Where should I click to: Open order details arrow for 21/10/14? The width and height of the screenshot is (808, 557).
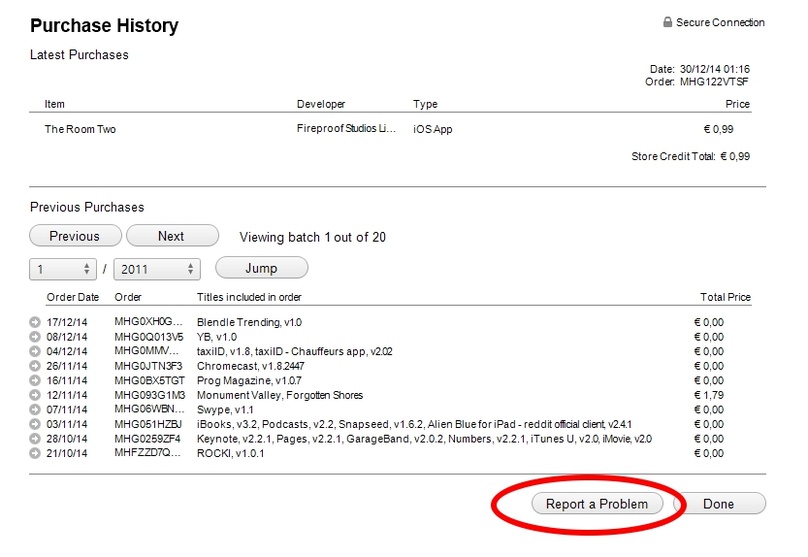point(35,453)
